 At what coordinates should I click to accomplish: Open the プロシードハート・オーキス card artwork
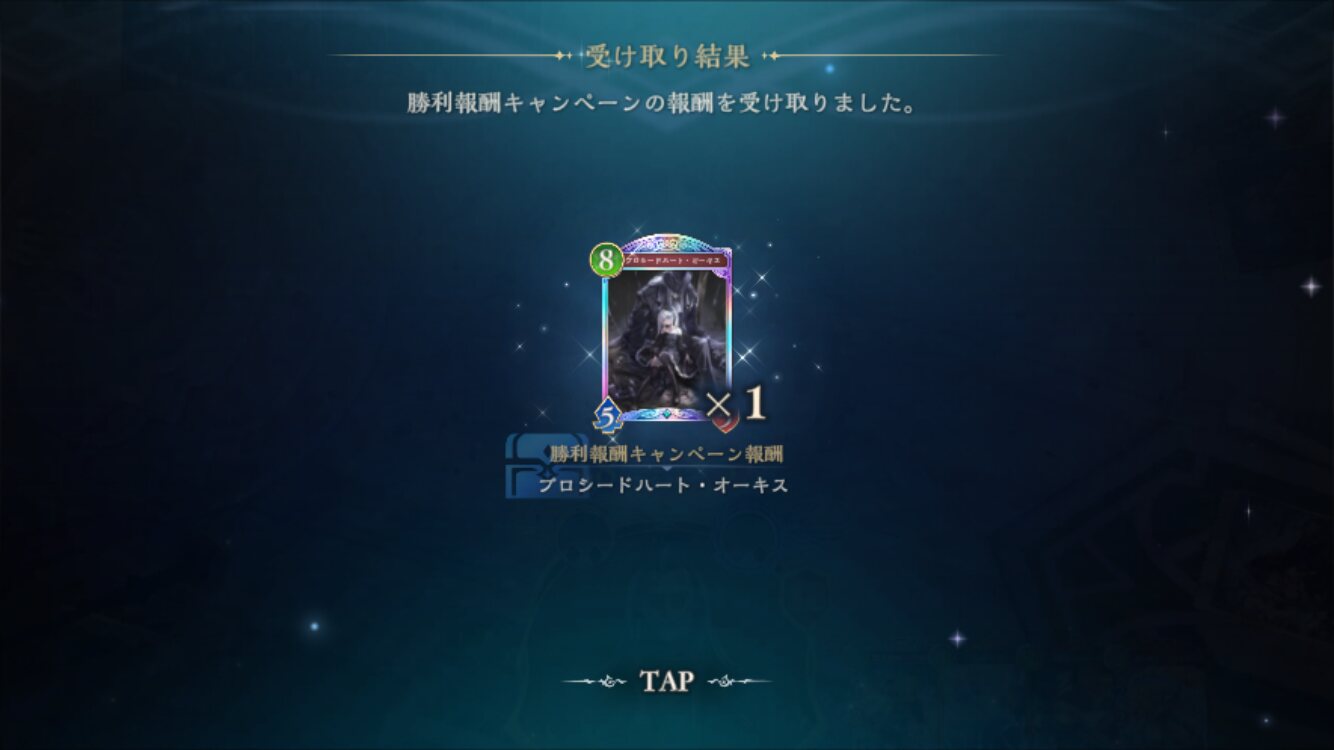point(667,336)
